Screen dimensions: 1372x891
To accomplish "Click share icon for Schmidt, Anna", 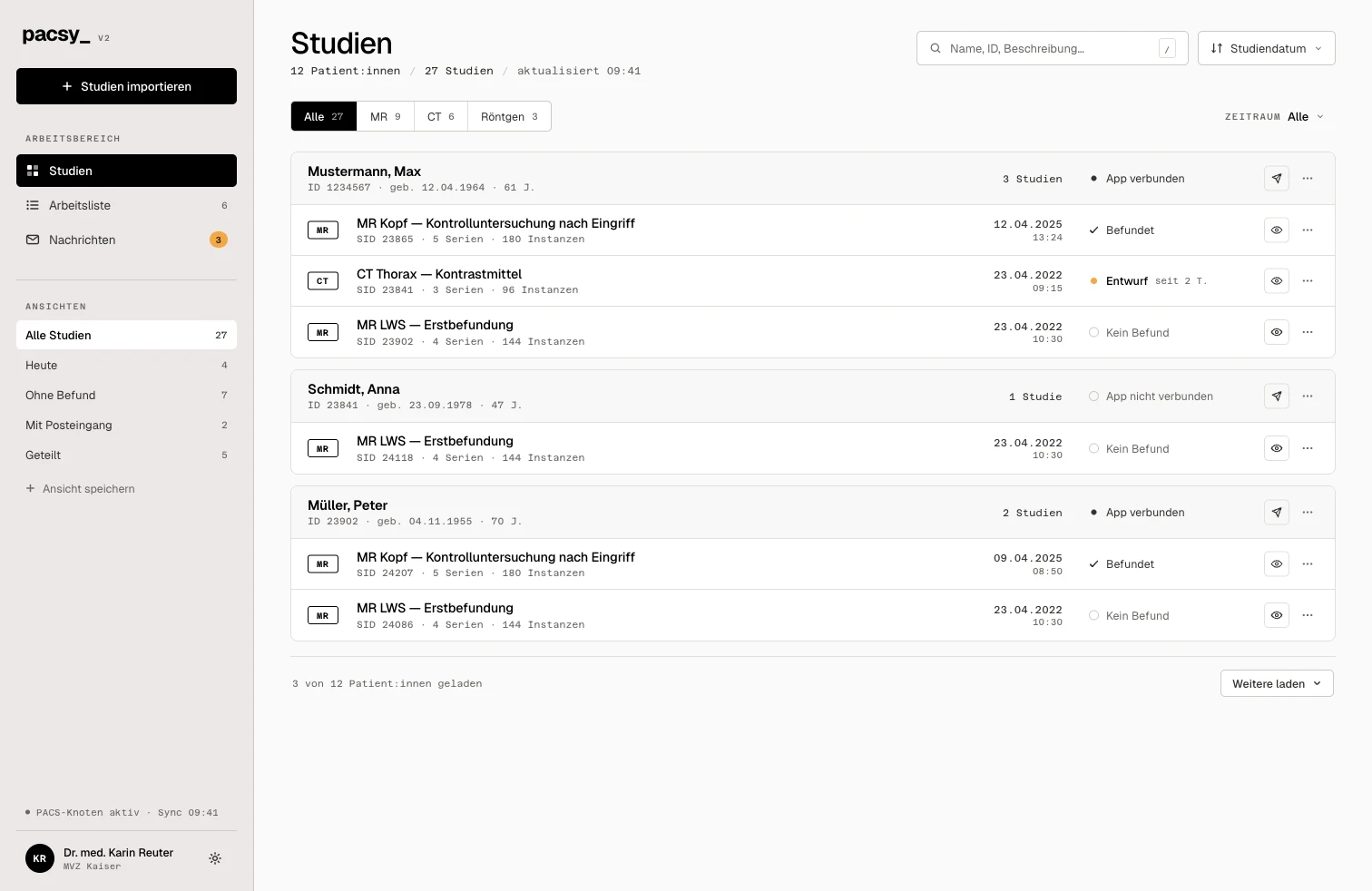I will point(1277,397).
